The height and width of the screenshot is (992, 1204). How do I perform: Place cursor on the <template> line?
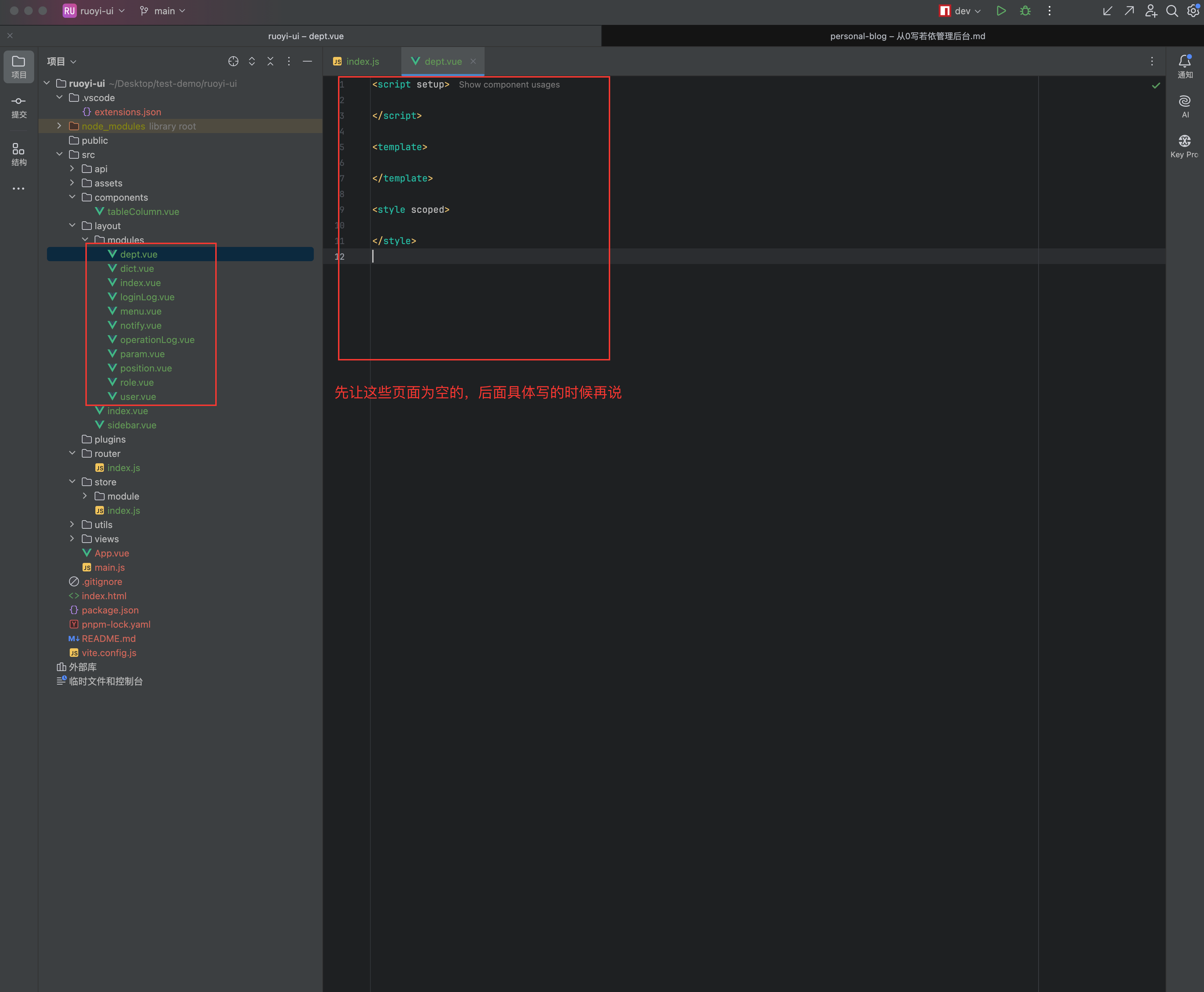(x=400, y=147)
